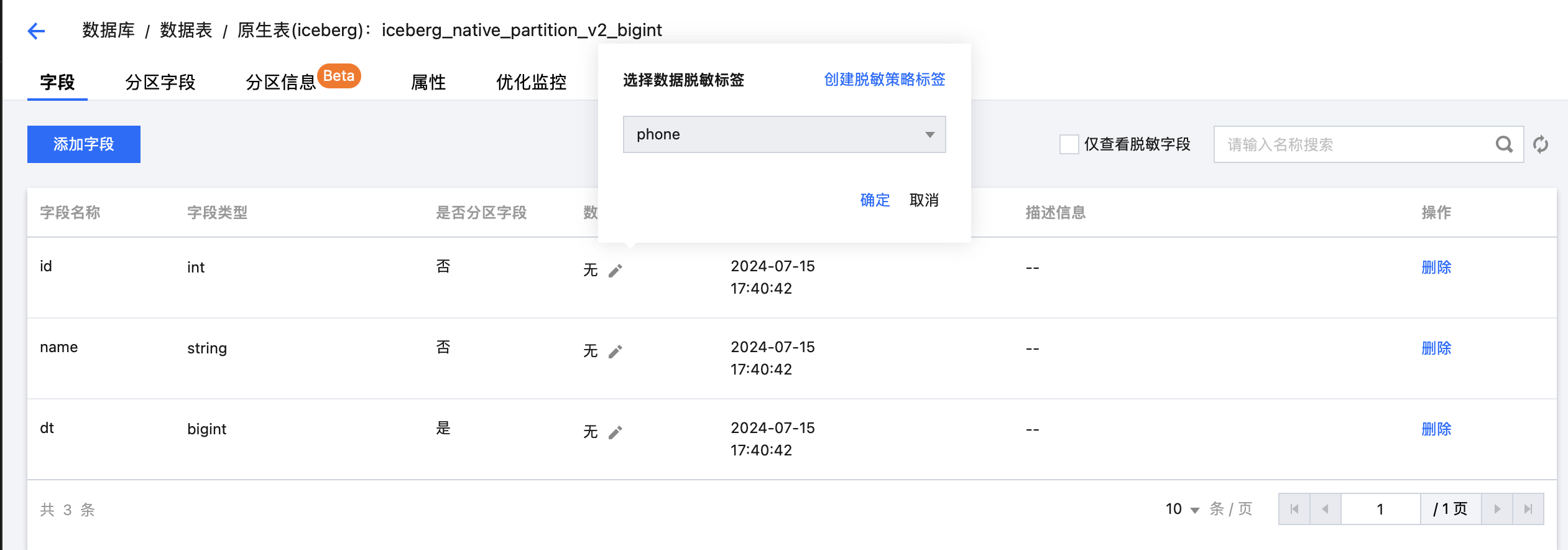Delete the name field row
The width and height of the screenshot is (1568, 550).
click(1436, 348)
